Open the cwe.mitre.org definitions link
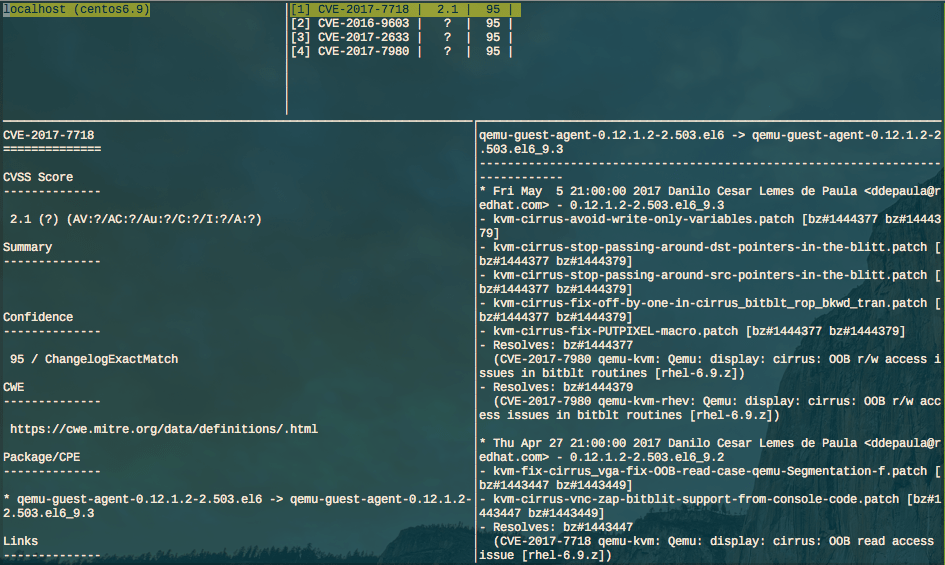The image size is (945, 565). click(164, 429)
